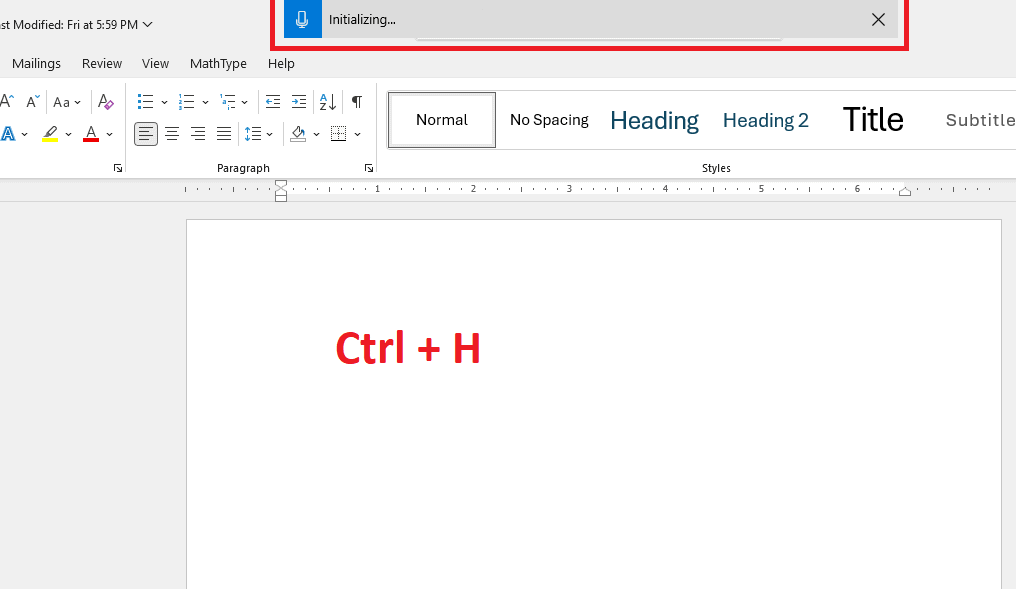Apply yellow text highlight color
This screenshot has height=589, width=1016.
(x=51, y=134)
